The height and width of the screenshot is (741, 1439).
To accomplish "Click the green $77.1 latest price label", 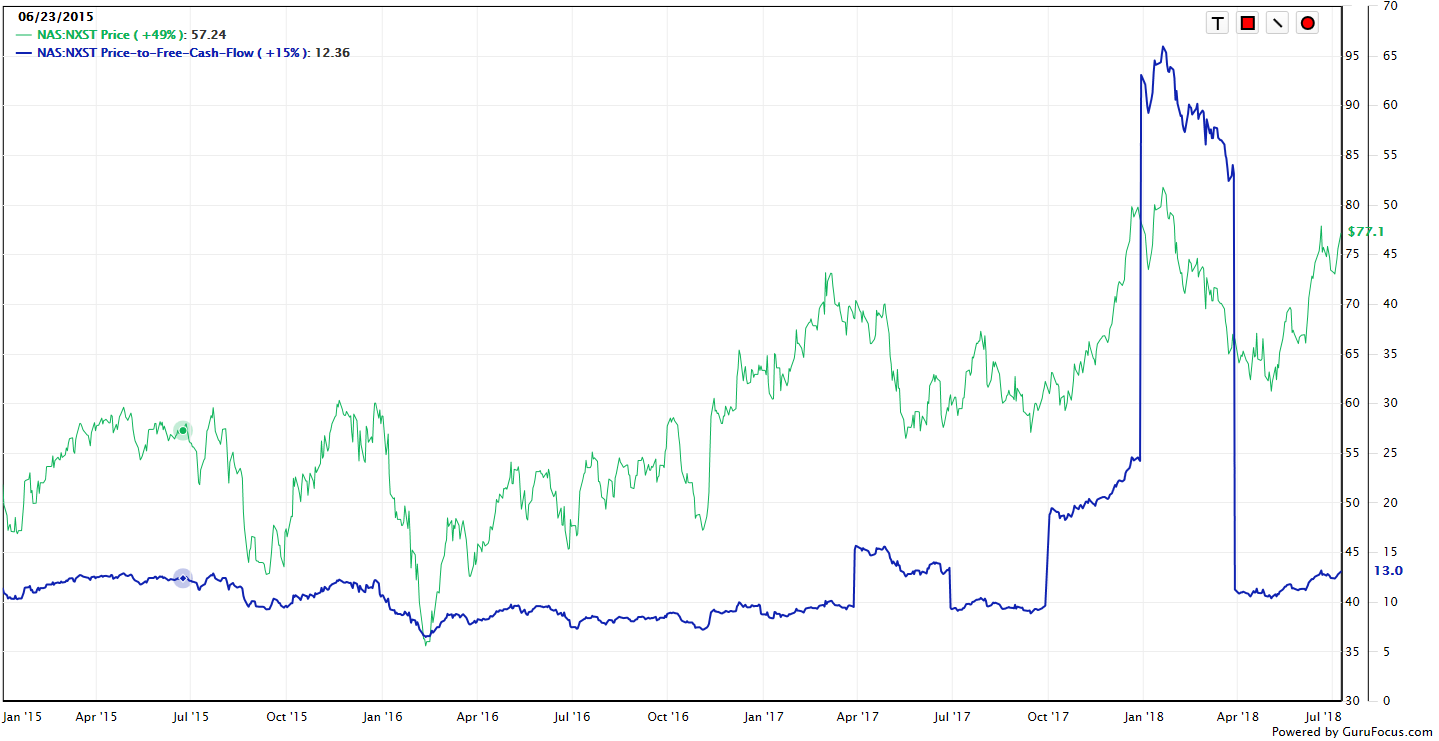I will 1365,231.
